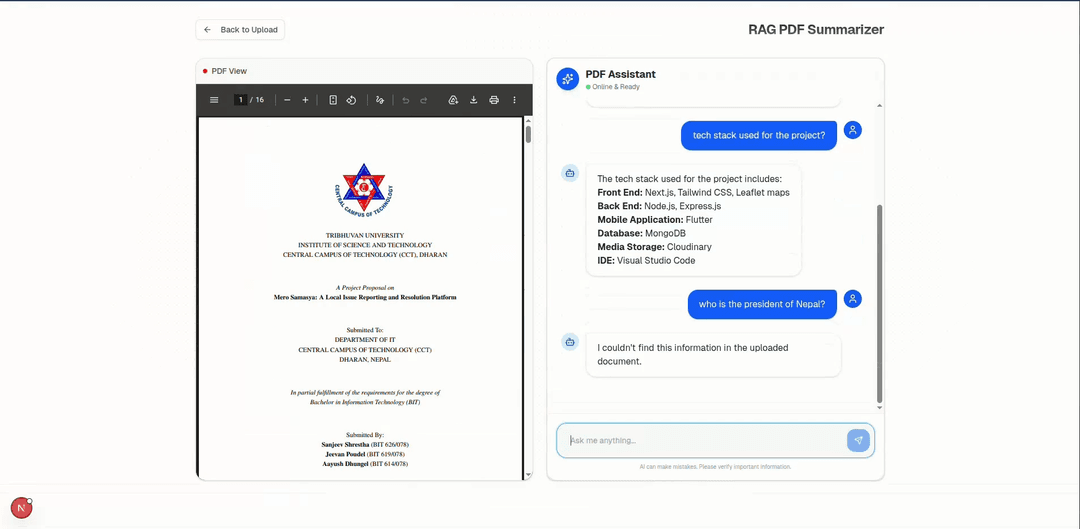Click the PDF page number field
Image resolution: width=1080 pixels, height=529 pixels.
coord(240,100)
